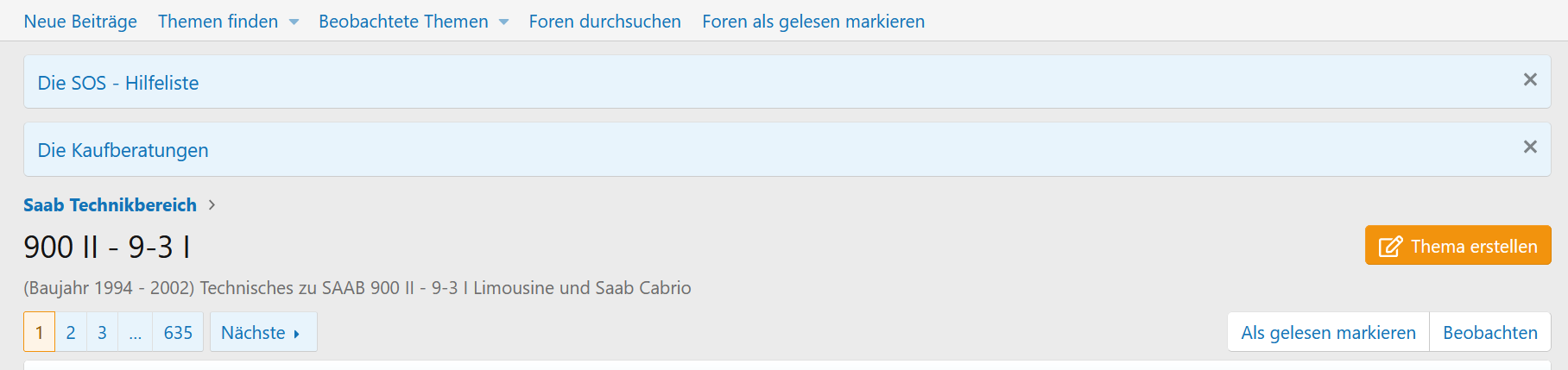Go to page 3 of the forum
The width and height of the screenshot is (1568, 370).
click(102, 332)
